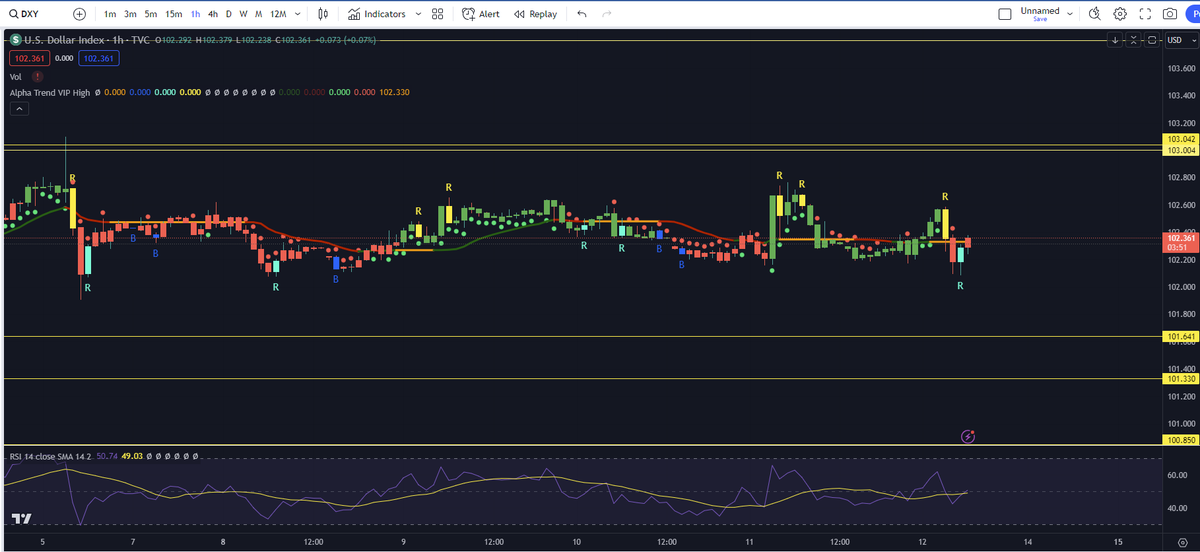Click the 100.850 price line label
1200x552 pixels.
coord(1181,440)
